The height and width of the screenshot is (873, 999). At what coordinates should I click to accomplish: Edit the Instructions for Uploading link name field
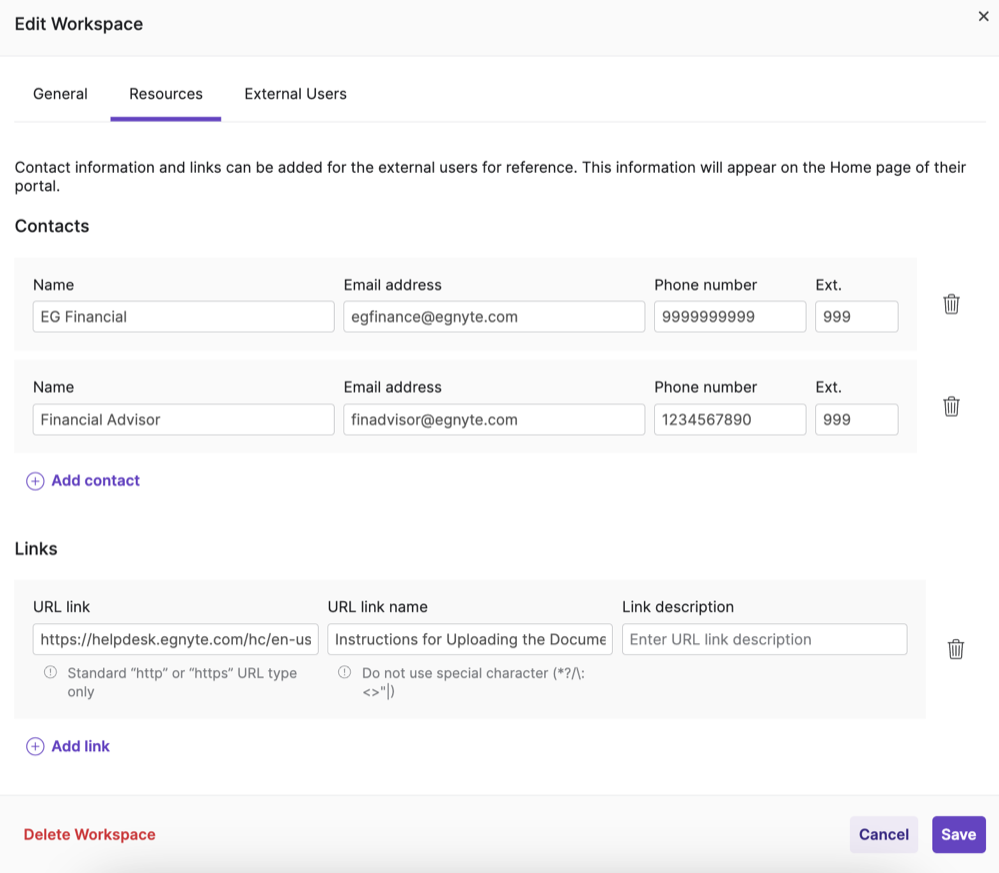click(x=470, y=639)
